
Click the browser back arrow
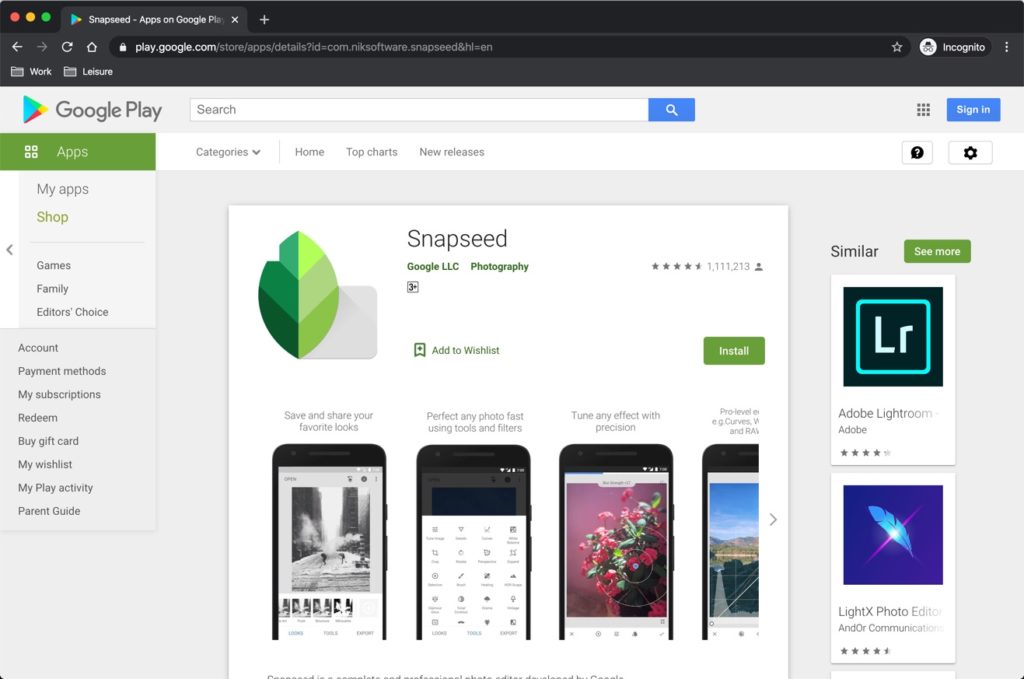pyautogui.click(x=17, y=47)
